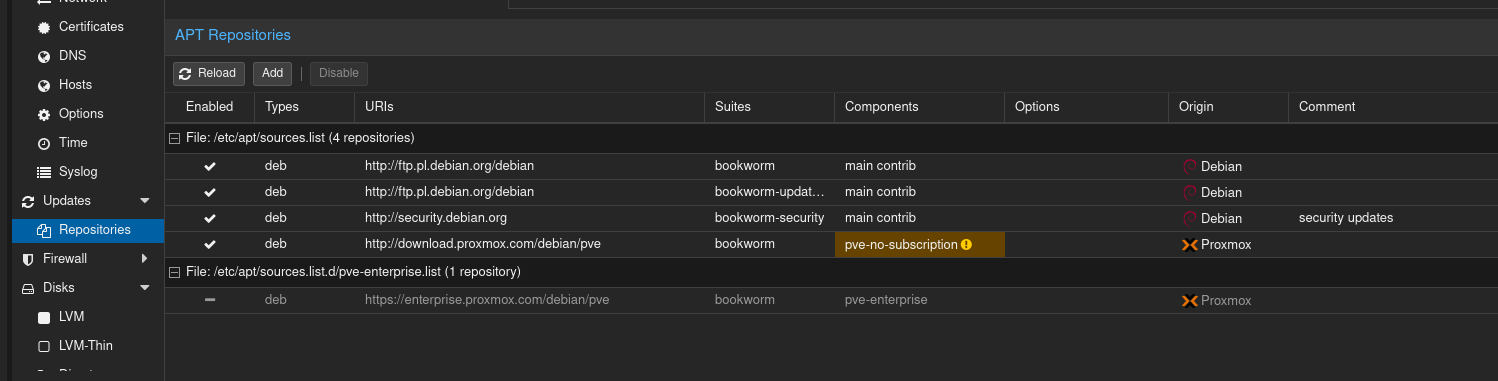The image size is (1498, 381).
Task: Click Proxmox logo in pve-no-subscription row
Action: click(1189, 244)
